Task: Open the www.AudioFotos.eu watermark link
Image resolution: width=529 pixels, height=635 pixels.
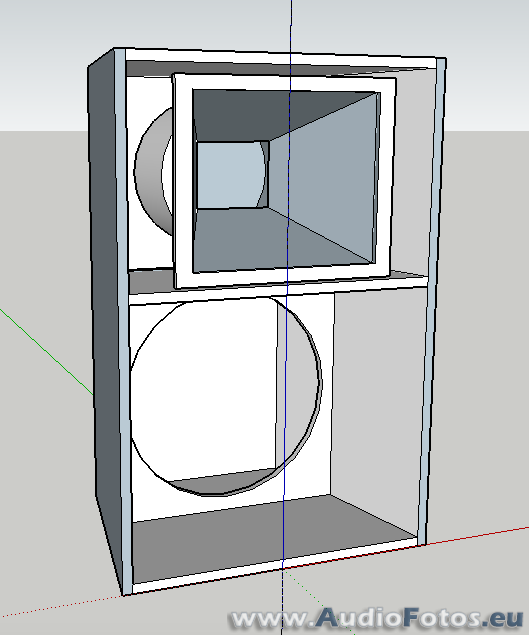Action: (x=377, y=619)
